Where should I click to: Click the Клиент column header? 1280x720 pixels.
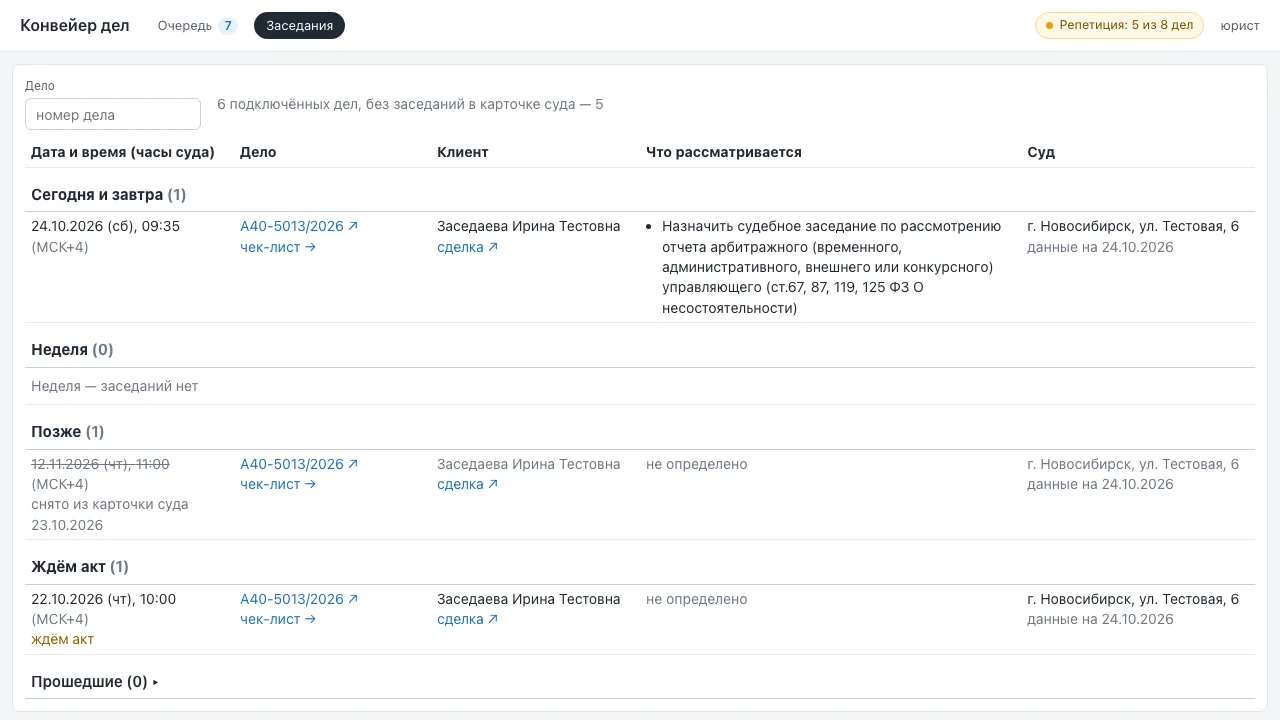pos(463,152)
